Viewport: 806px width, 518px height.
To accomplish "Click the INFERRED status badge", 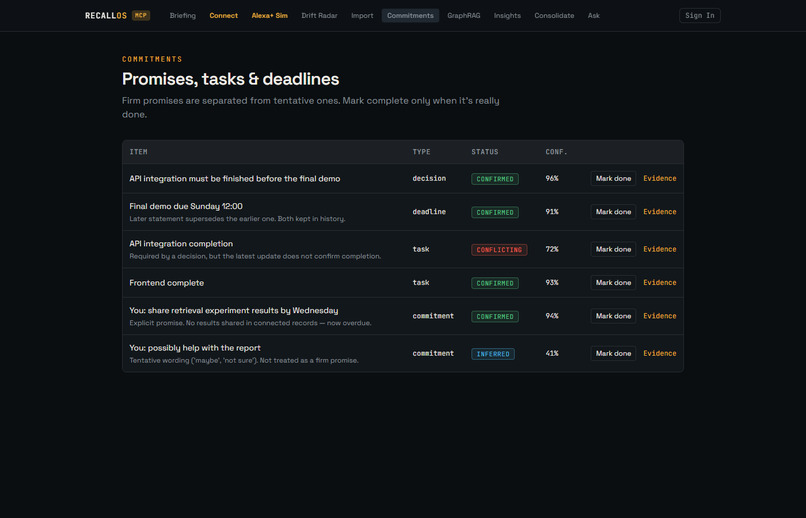I will click(493, 354).
